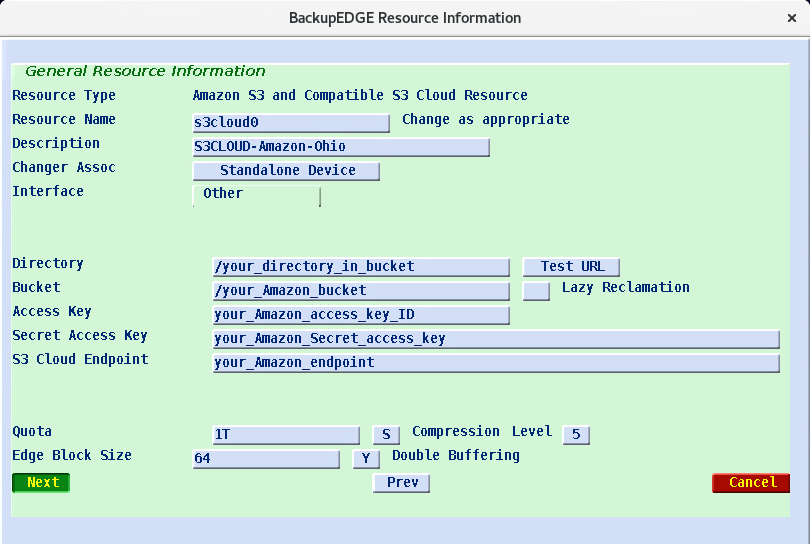Edit the Quota field showing 1T
The height and width of the screenshot is (544, 810).
[286, 434]
